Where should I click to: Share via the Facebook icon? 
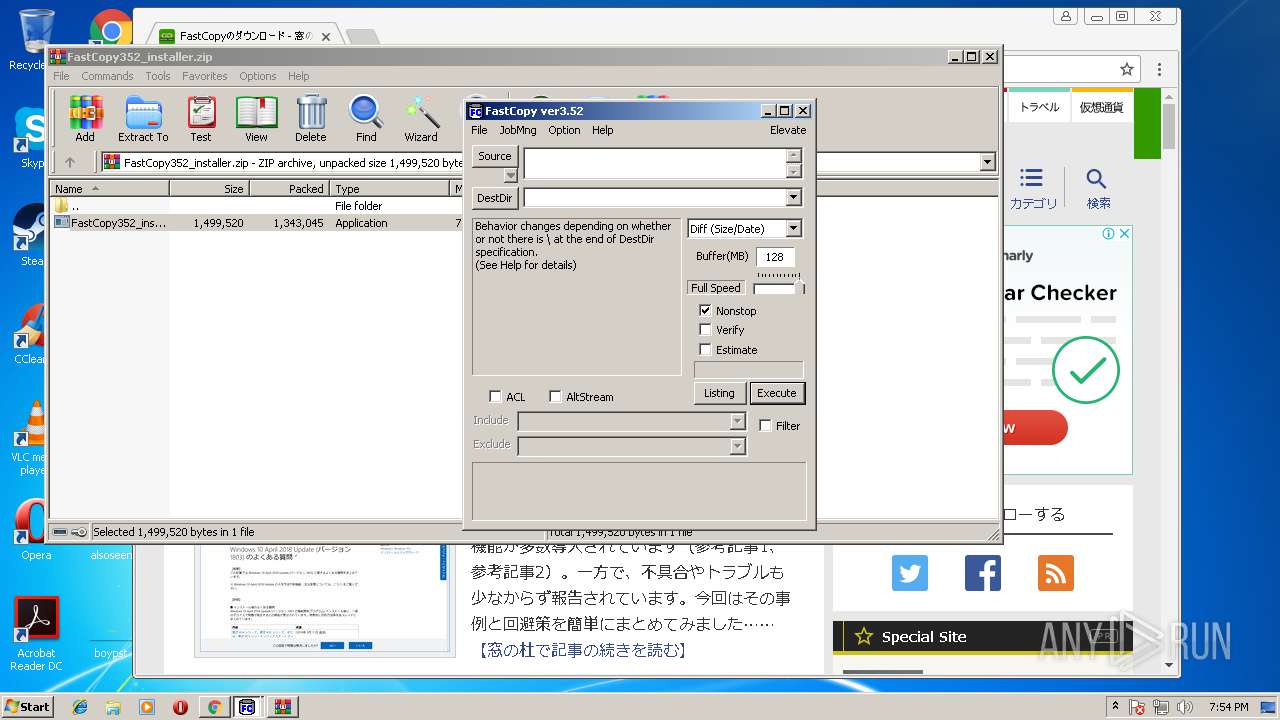click(x=983, y=573)
